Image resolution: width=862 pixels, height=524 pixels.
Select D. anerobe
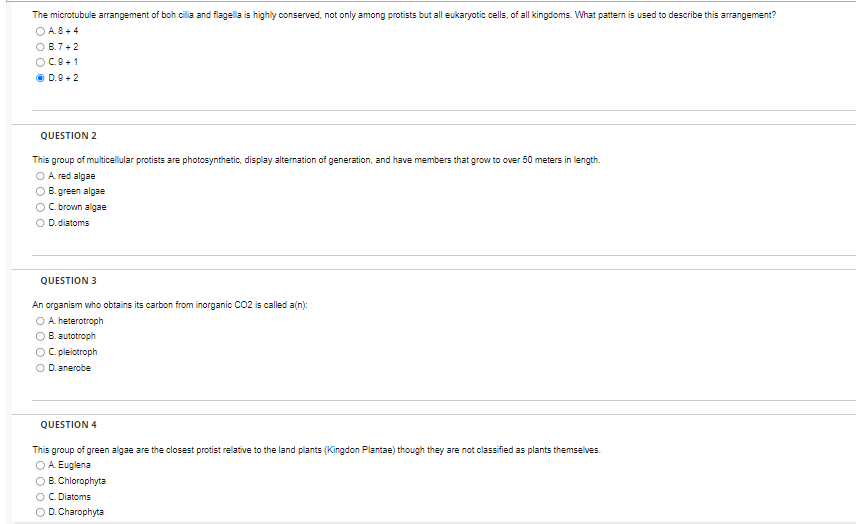(x=40, y=368)
